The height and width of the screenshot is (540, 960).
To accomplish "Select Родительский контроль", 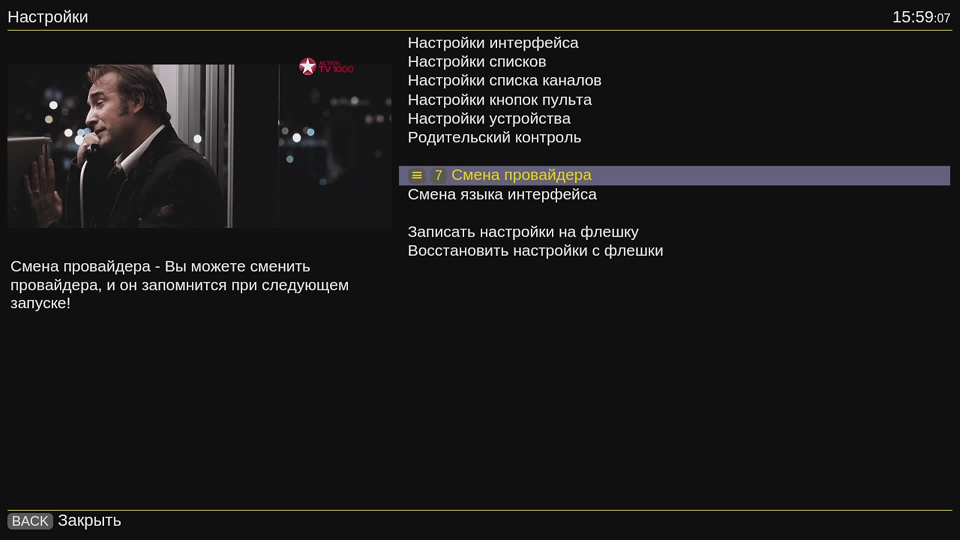I will pos(494,138).
